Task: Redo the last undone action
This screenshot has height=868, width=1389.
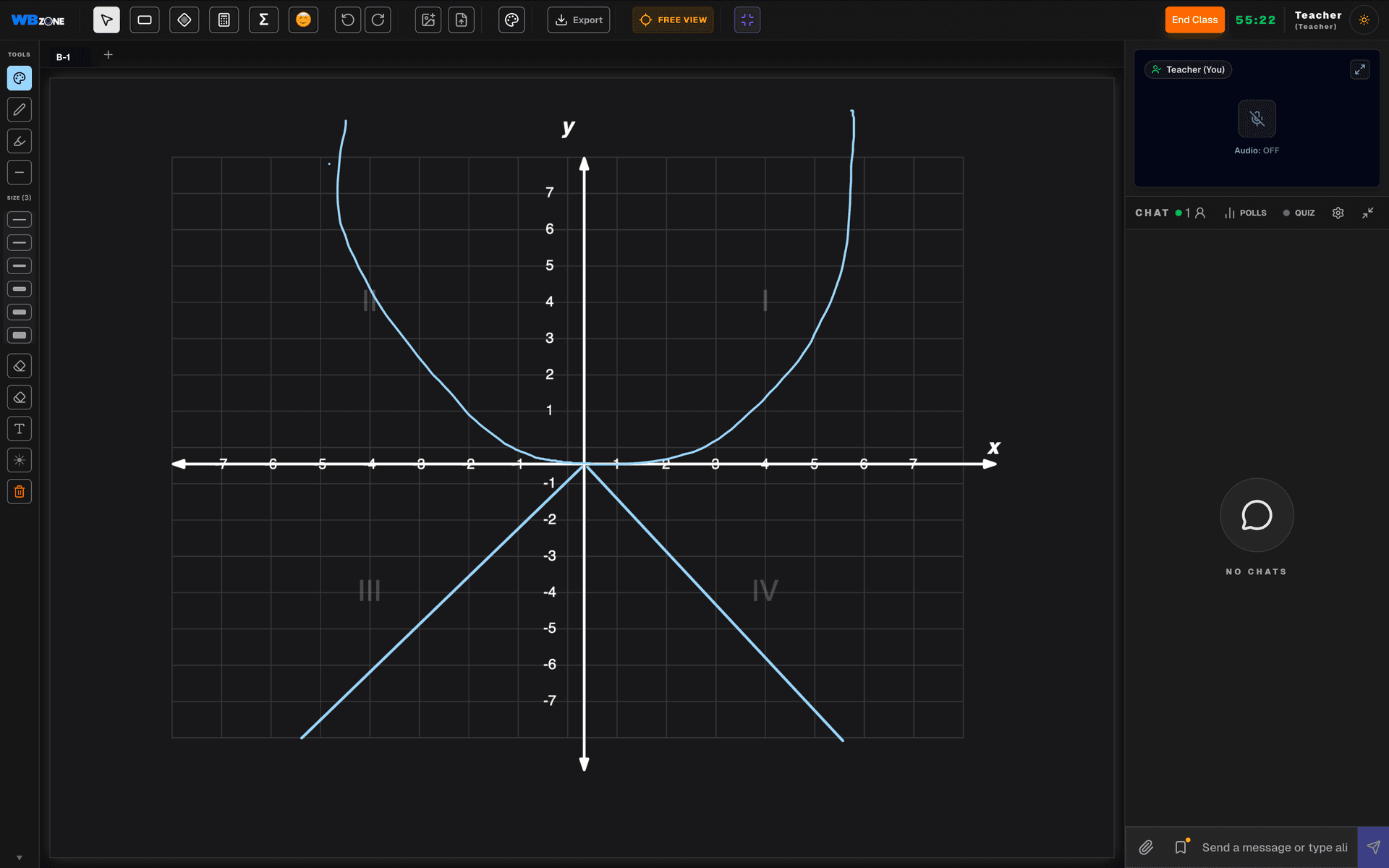Action: coord(378,20)
